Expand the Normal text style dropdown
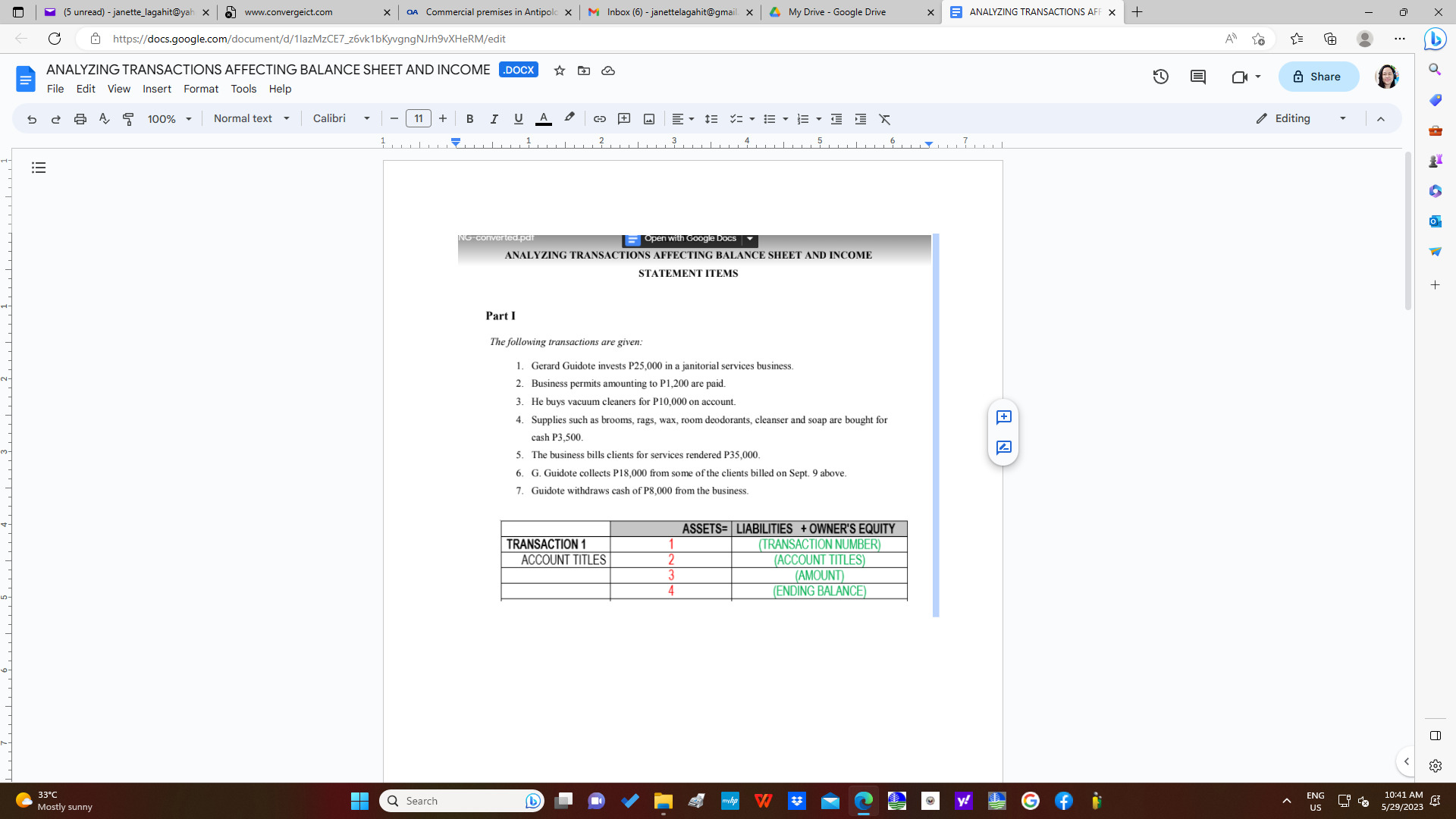 click(252, 119)
